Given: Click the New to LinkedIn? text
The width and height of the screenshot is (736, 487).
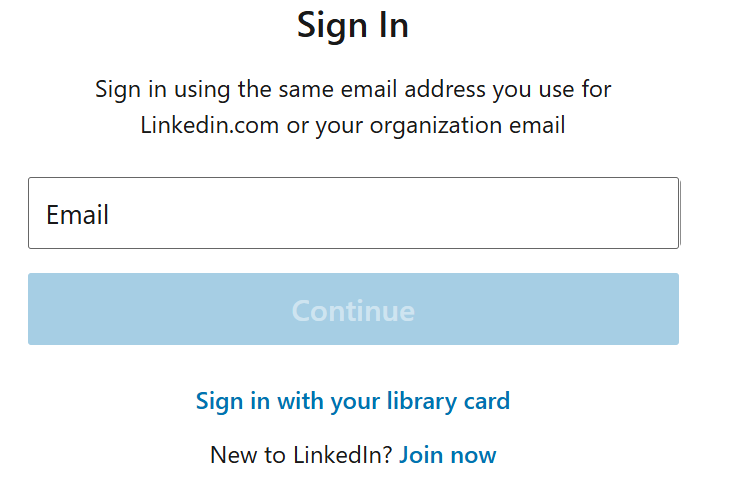Looking at the screenshot, I should (301, 455).
